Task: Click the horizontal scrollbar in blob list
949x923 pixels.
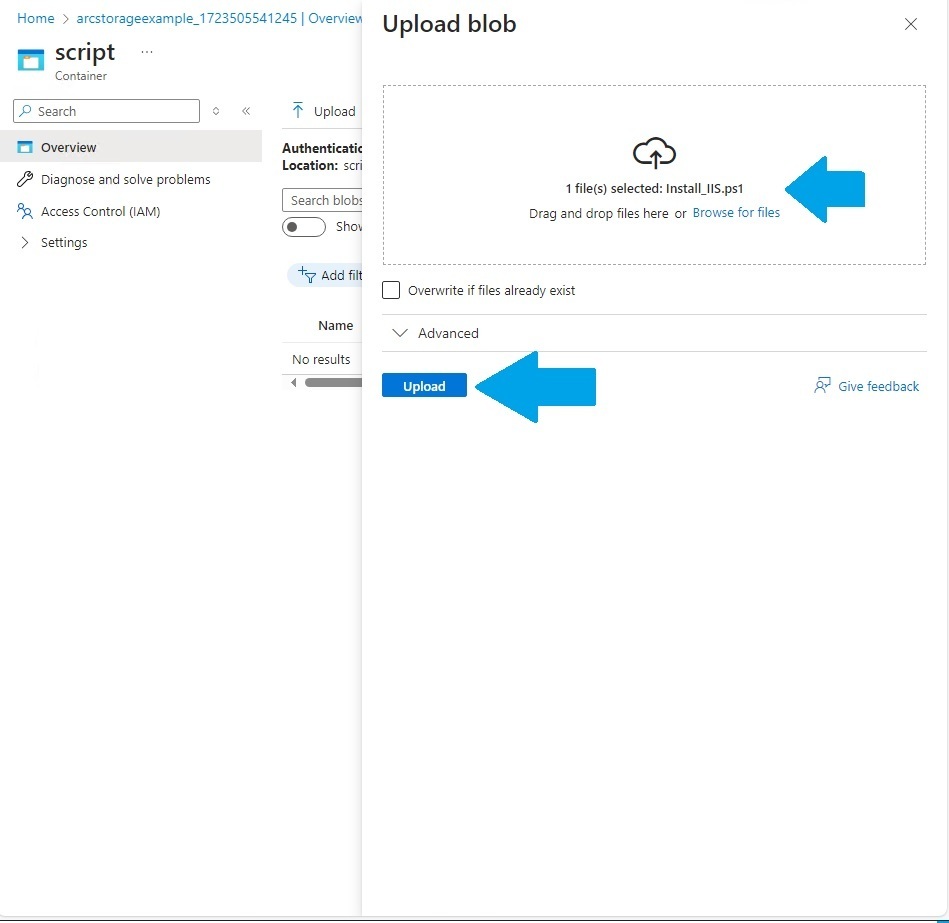Action: pos(333,382)
